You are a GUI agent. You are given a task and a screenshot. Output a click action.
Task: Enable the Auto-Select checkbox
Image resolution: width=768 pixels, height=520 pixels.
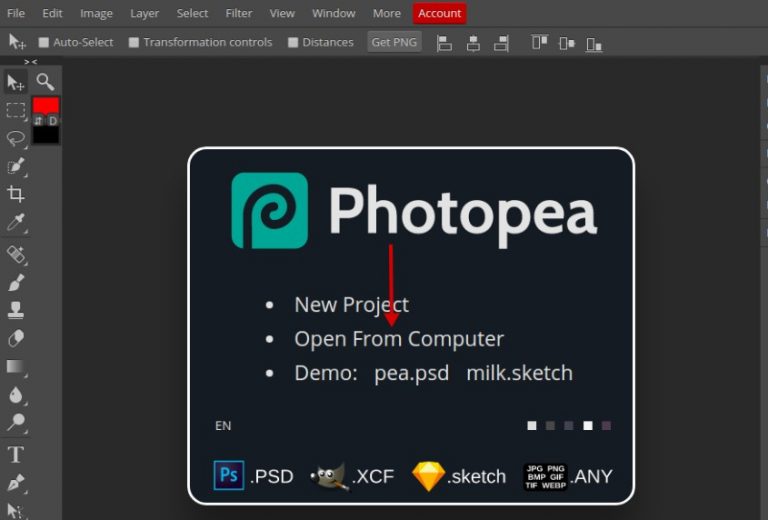point(44,42)
